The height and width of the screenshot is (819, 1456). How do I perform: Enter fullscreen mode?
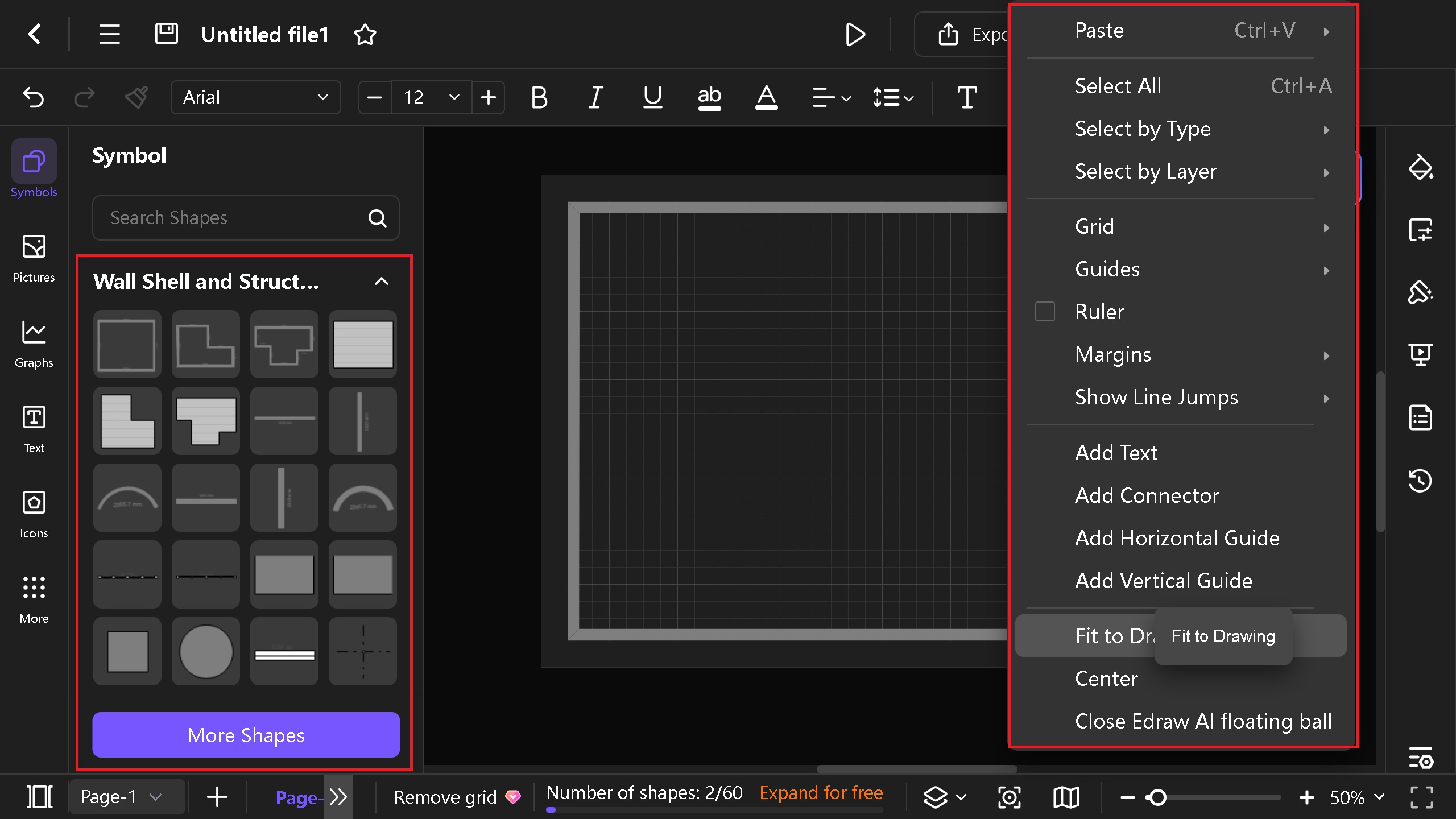(1421, 797)
